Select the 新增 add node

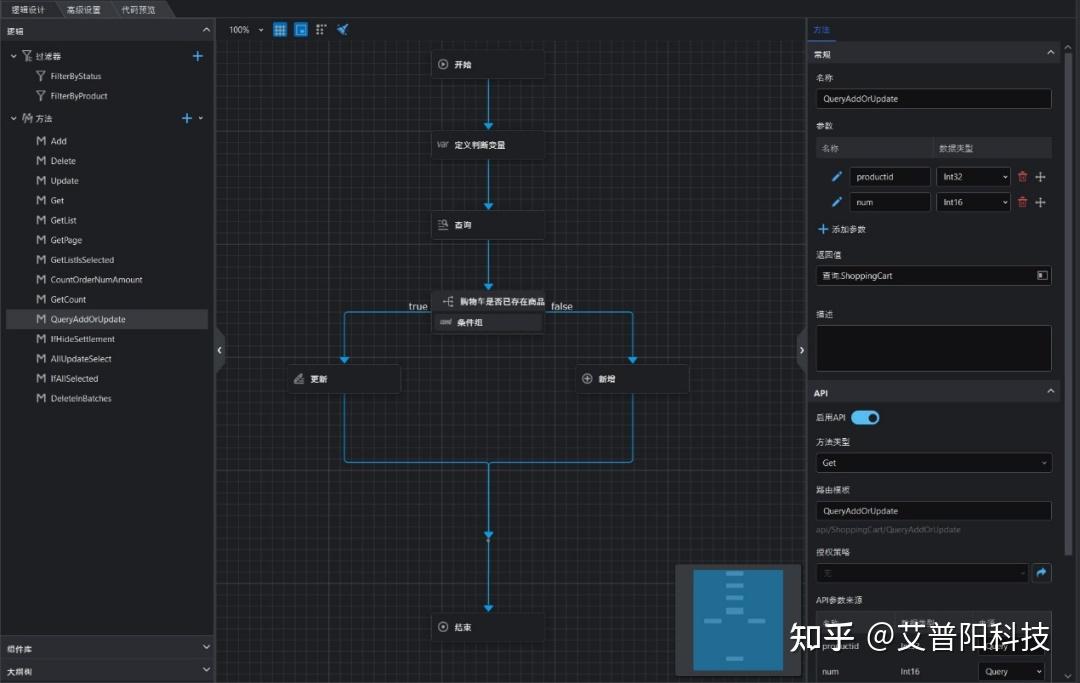pos(632,379)
